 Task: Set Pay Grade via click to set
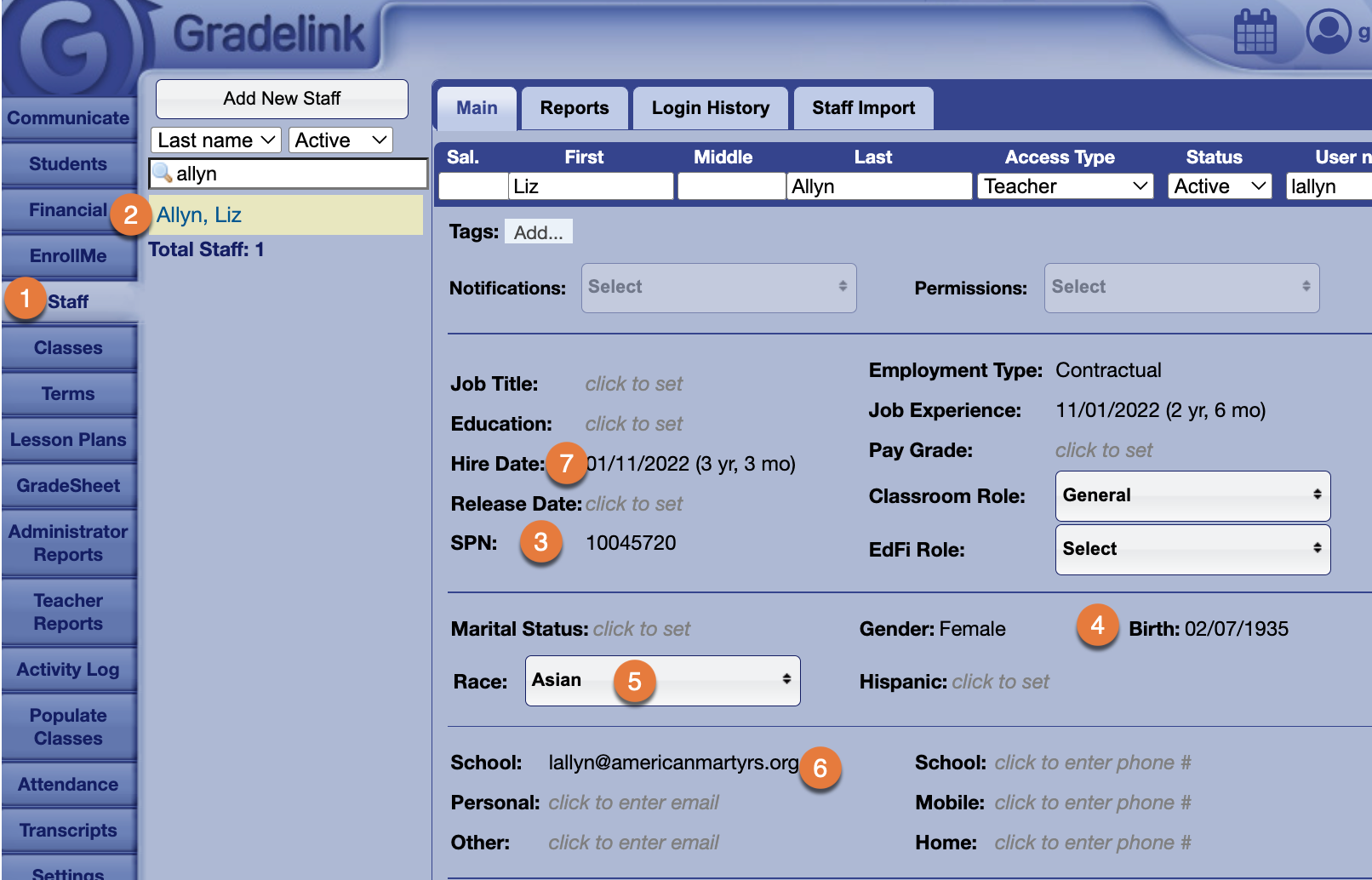click(1104, 450)
